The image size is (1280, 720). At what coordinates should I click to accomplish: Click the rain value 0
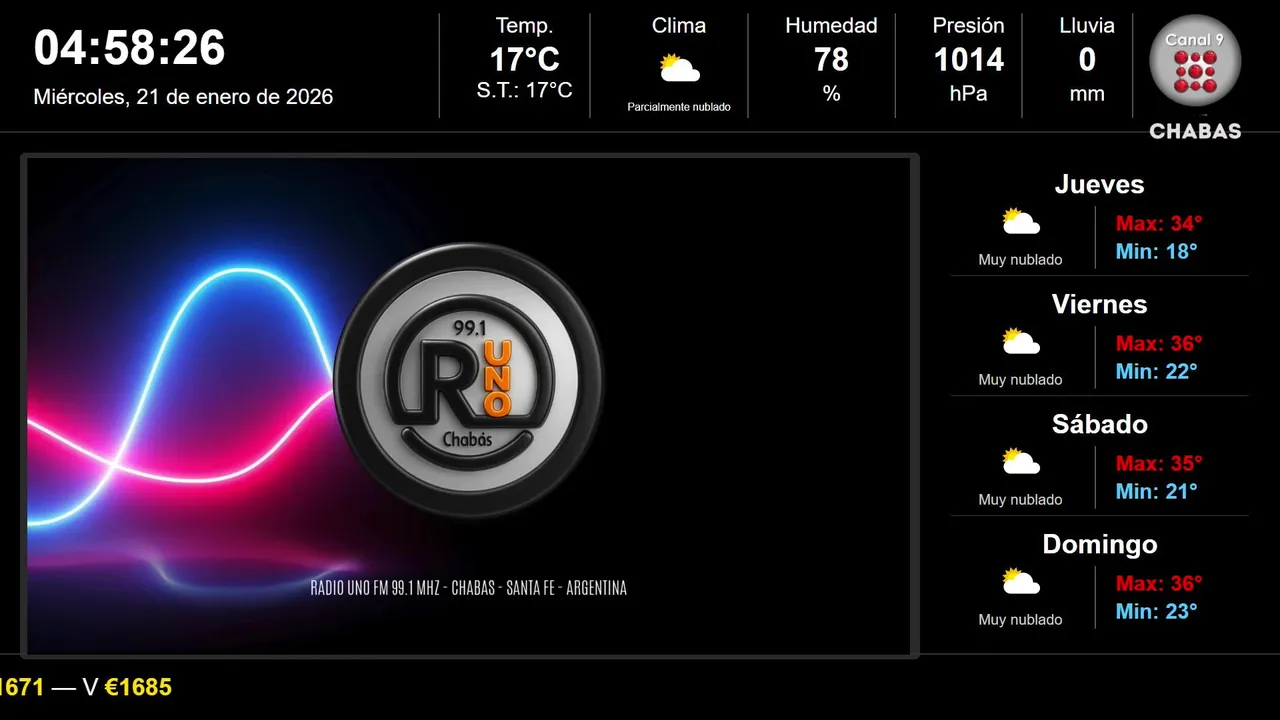[x=1087, y=60]
